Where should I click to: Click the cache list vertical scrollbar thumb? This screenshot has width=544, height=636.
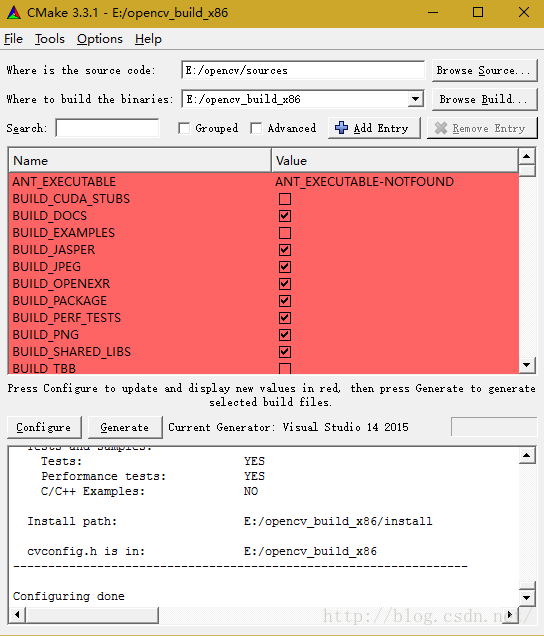[527, 170]
